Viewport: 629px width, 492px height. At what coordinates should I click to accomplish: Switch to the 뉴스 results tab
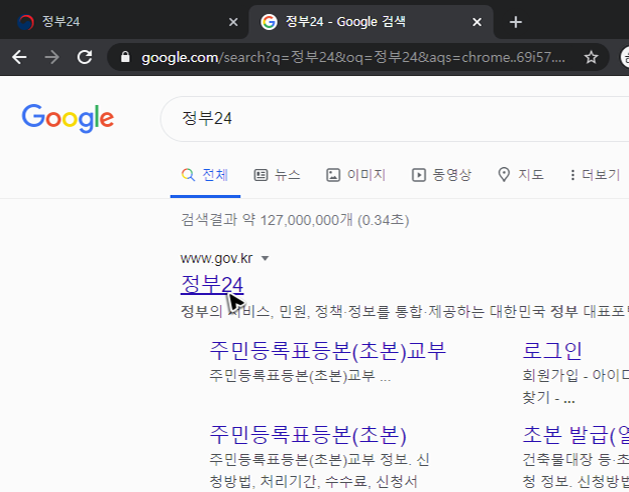(x=277, y=175)
